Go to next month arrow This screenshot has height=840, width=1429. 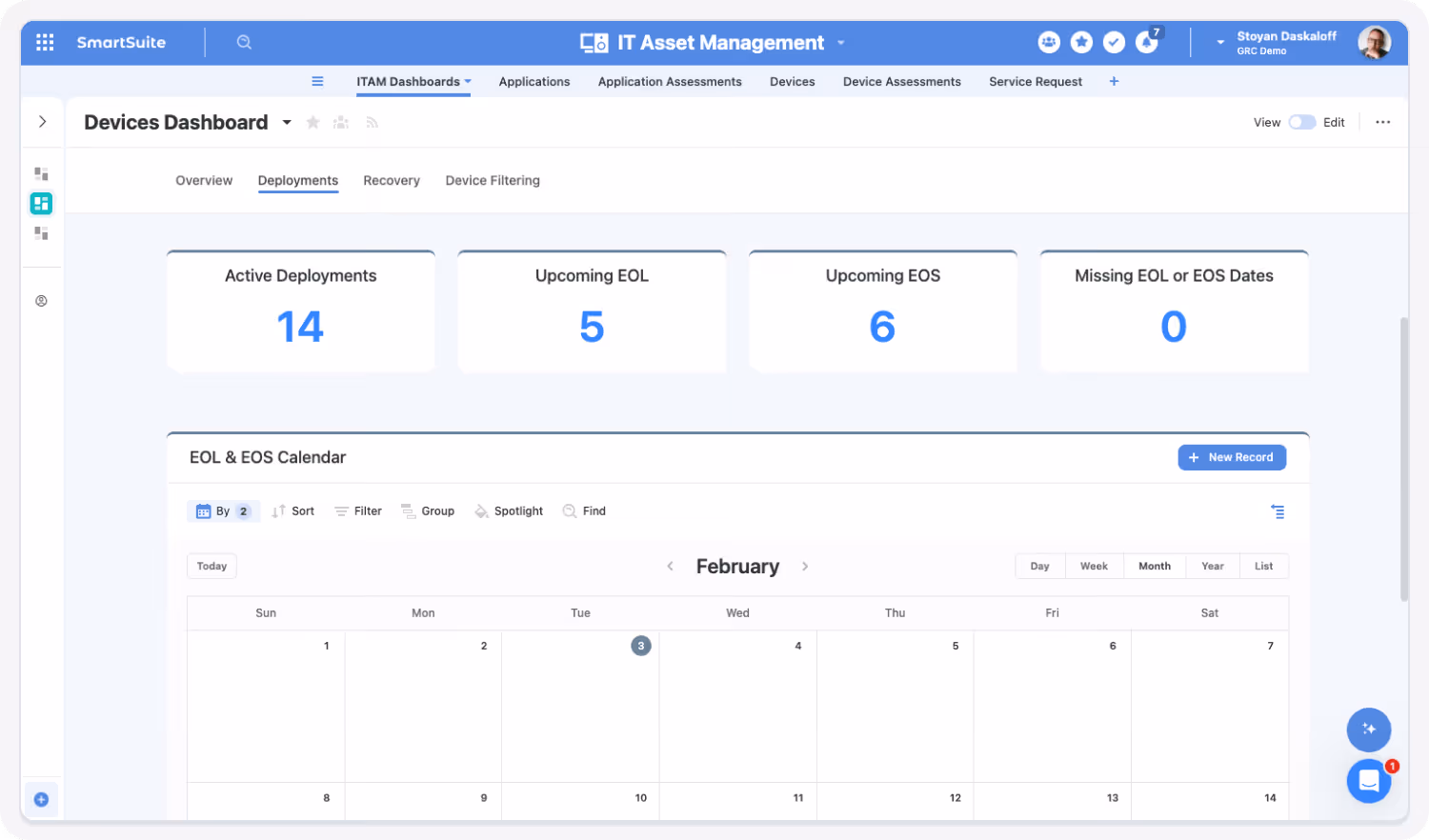coord(805,567)
